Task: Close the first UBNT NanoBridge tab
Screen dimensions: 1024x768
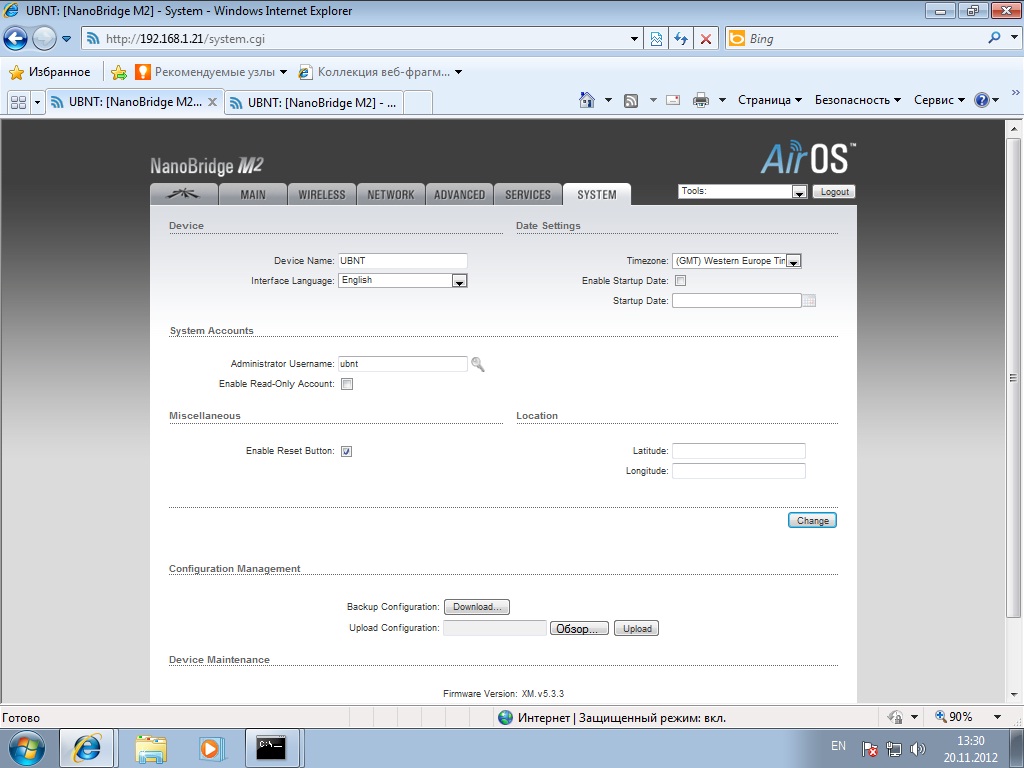Action: (212, 102)
